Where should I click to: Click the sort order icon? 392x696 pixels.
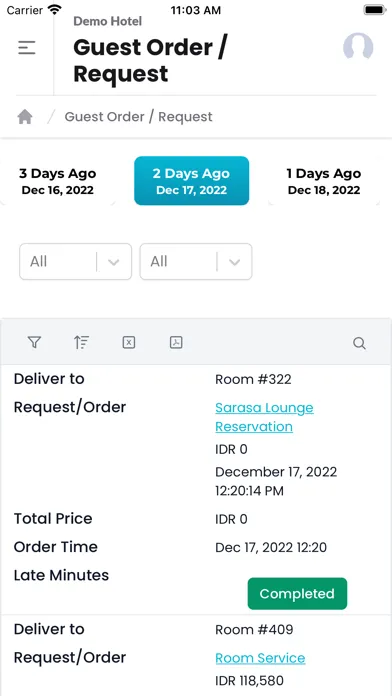click(81, 342)
